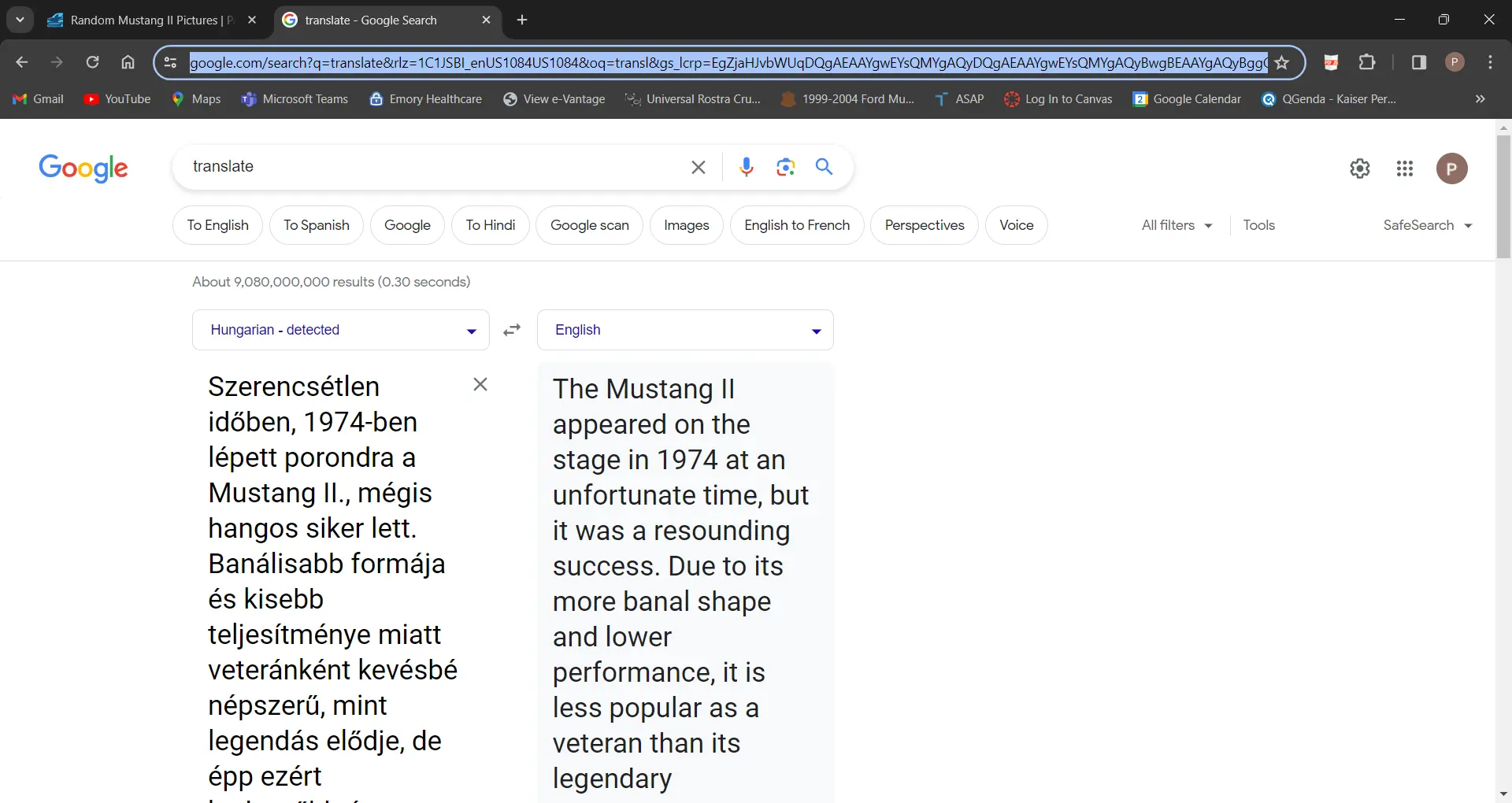This screenshot has width=1512, height=803.
Task: Open the YouTube bookmark
Action: [x=117, y=99]
